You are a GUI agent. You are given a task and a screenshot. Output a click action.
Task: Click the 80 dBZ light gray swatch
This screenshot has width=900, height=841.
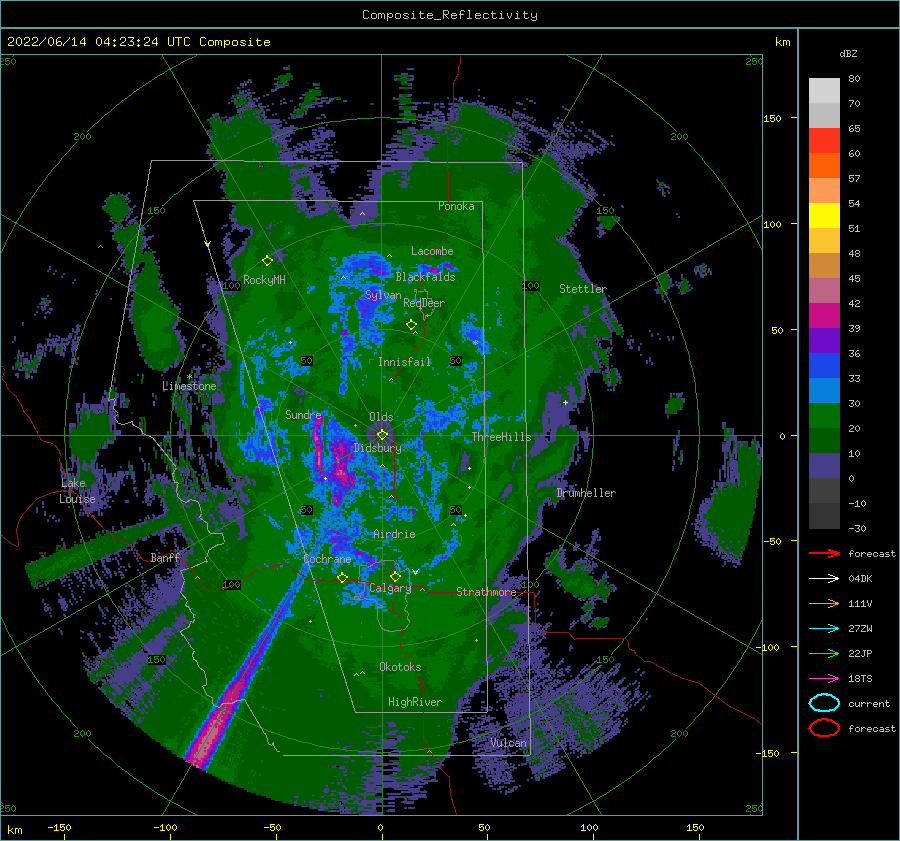[x=824, y=90]
